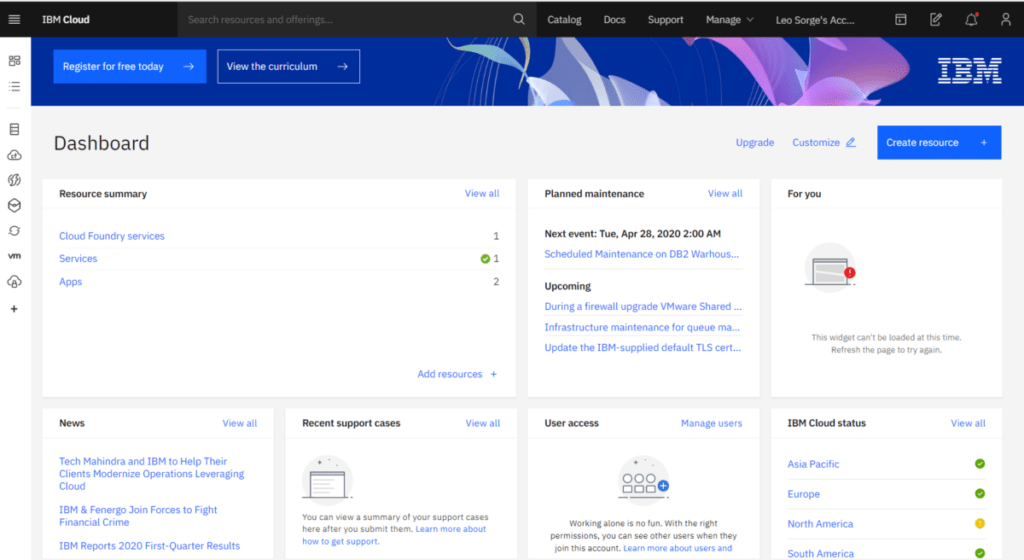Open Europe status link

[803, 494]
